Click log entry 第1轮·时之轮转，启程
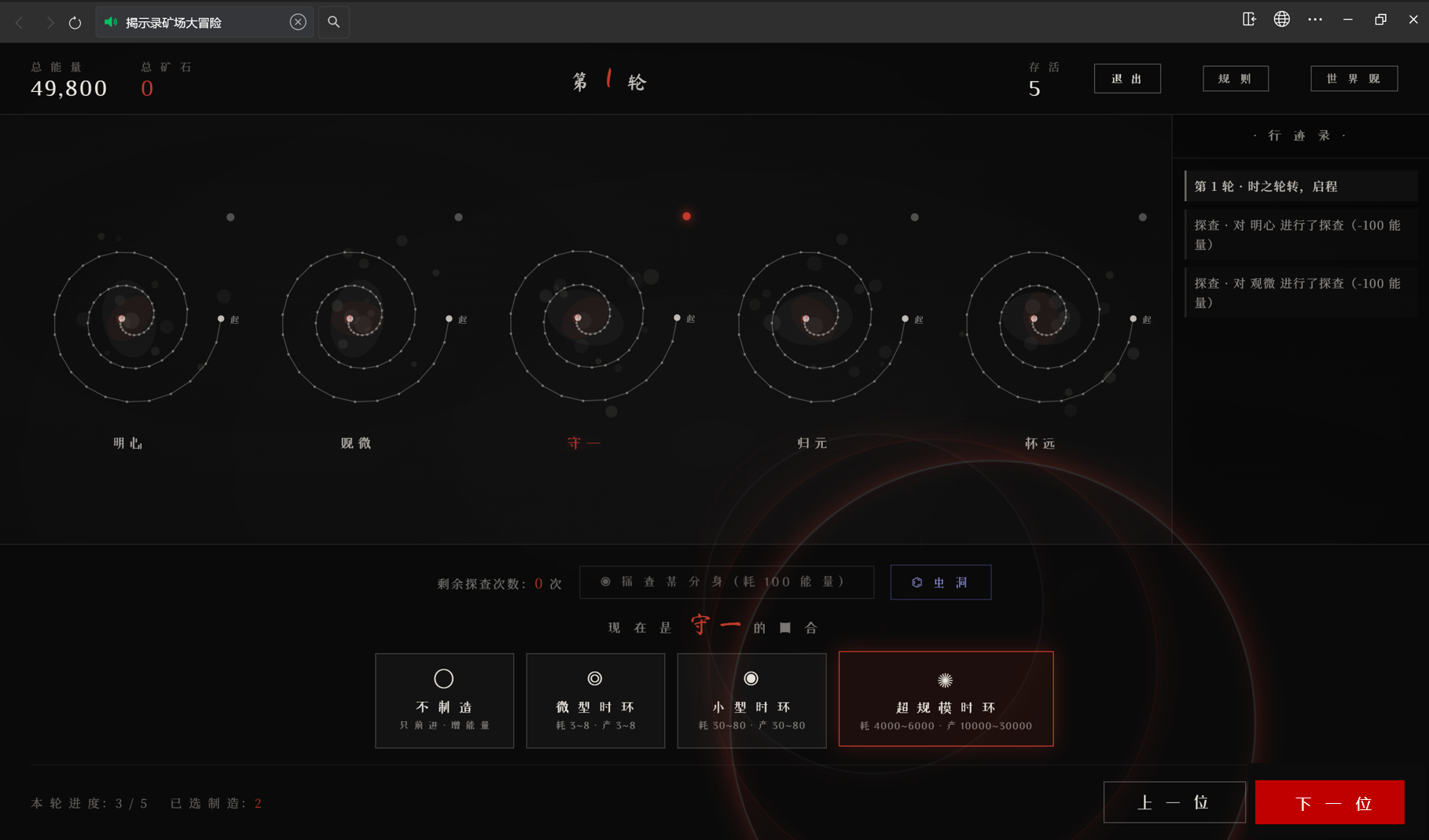The image size is (1429, 840). (x=1301, y=186)
